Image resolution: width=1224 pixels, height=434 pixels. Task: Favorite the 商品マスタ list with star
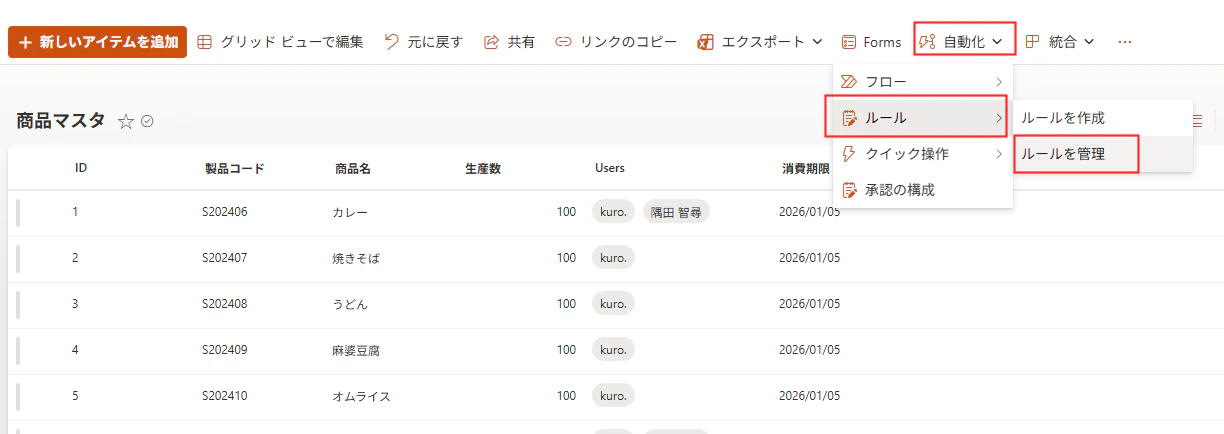tap(126, 122)
